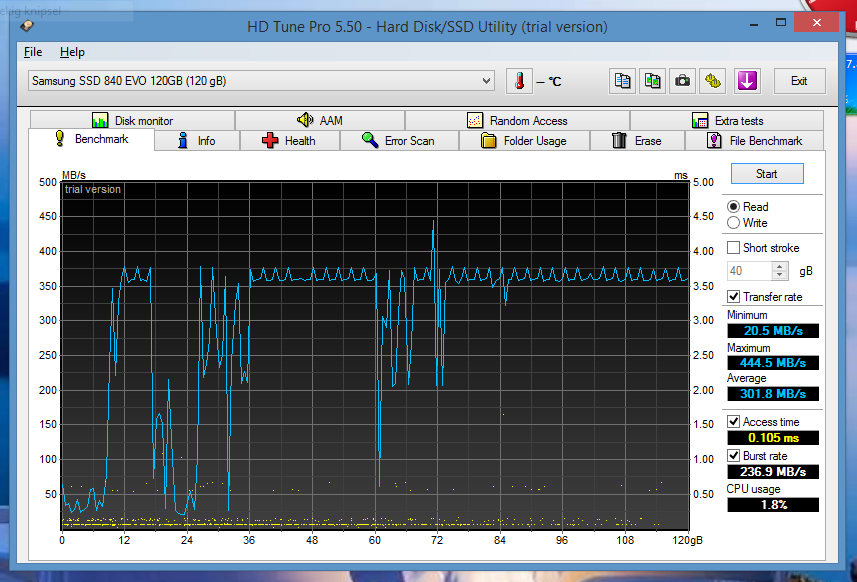
Task: Click the short stroke size field showing 40
Action: coord(750,271)
